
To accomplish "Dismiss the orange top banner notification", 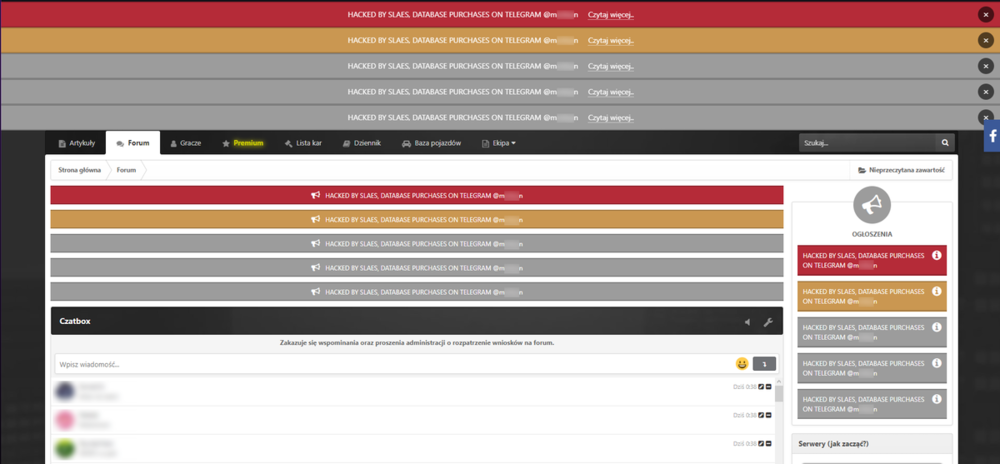I will click(x=985, y=40).
